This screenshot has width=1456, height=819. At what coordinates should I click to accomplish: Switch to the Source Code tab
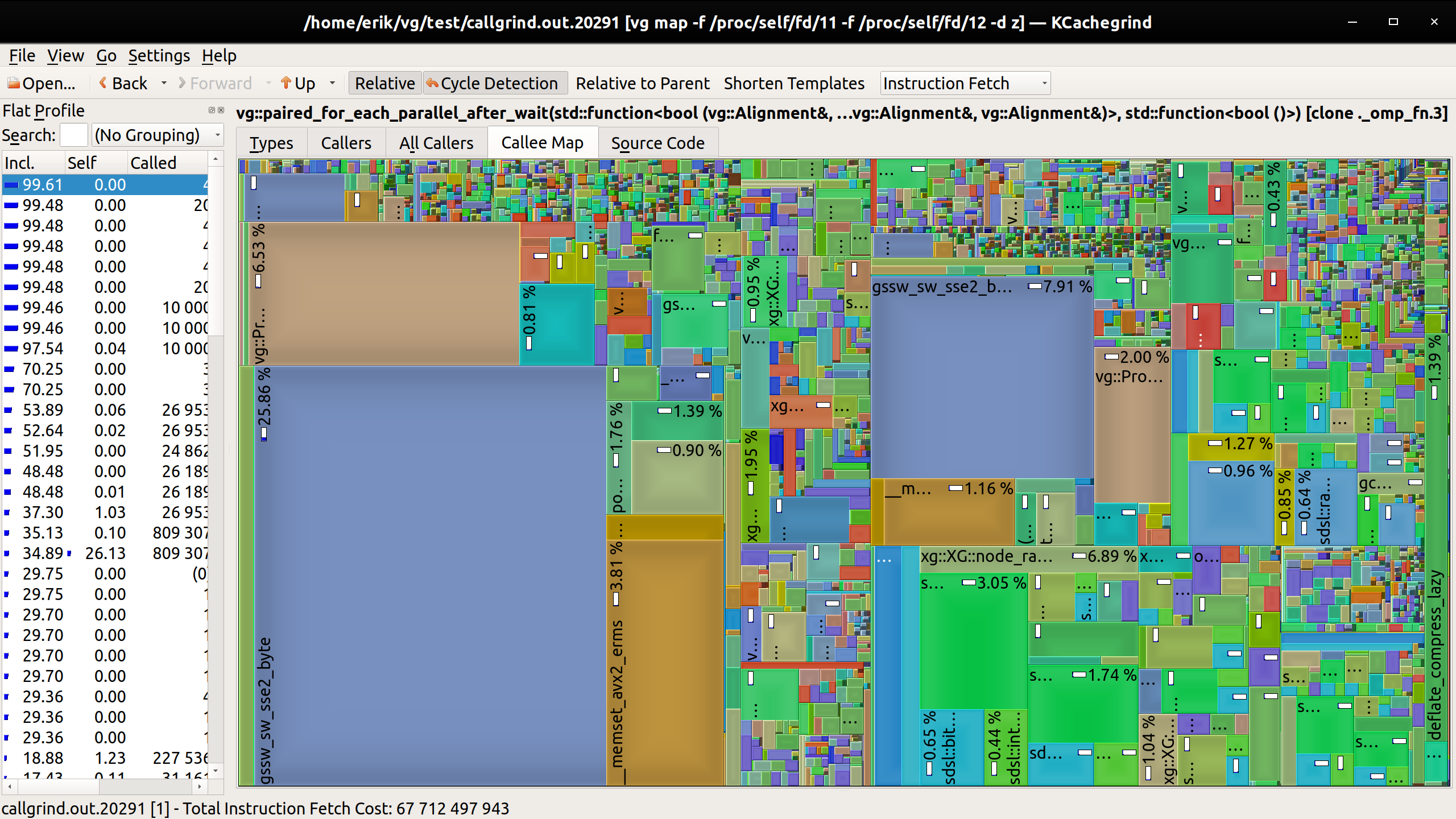point(658,143)
